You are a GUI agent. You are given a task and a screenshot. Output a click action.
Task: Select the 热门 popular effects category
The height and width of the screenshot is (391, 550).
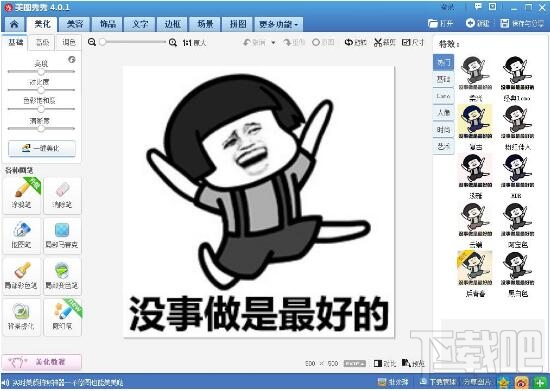(x=444, y=63)
